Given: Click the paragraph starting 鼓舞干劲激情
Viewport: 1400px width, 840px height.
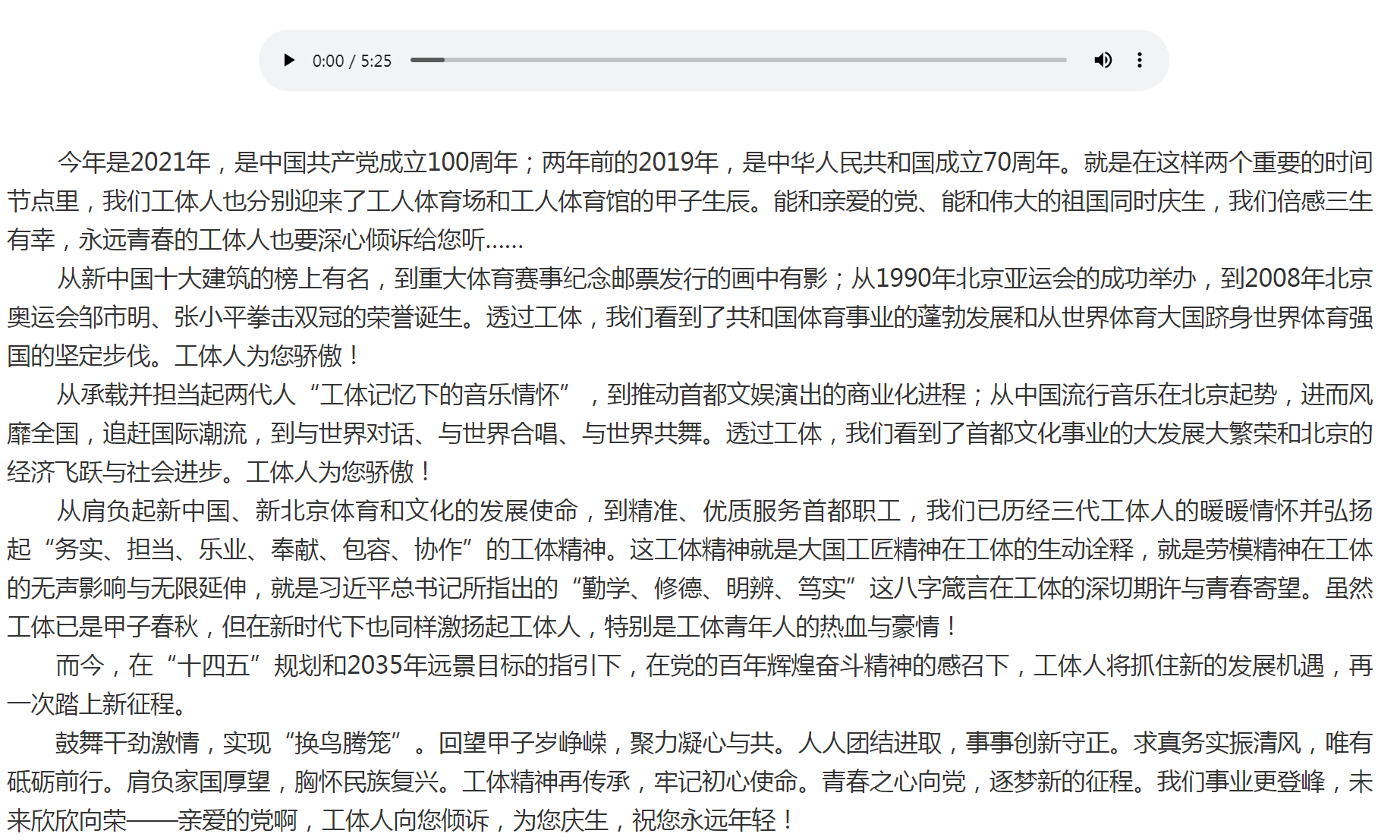Looking at the screenshot, I should click(x=691, y=782).
